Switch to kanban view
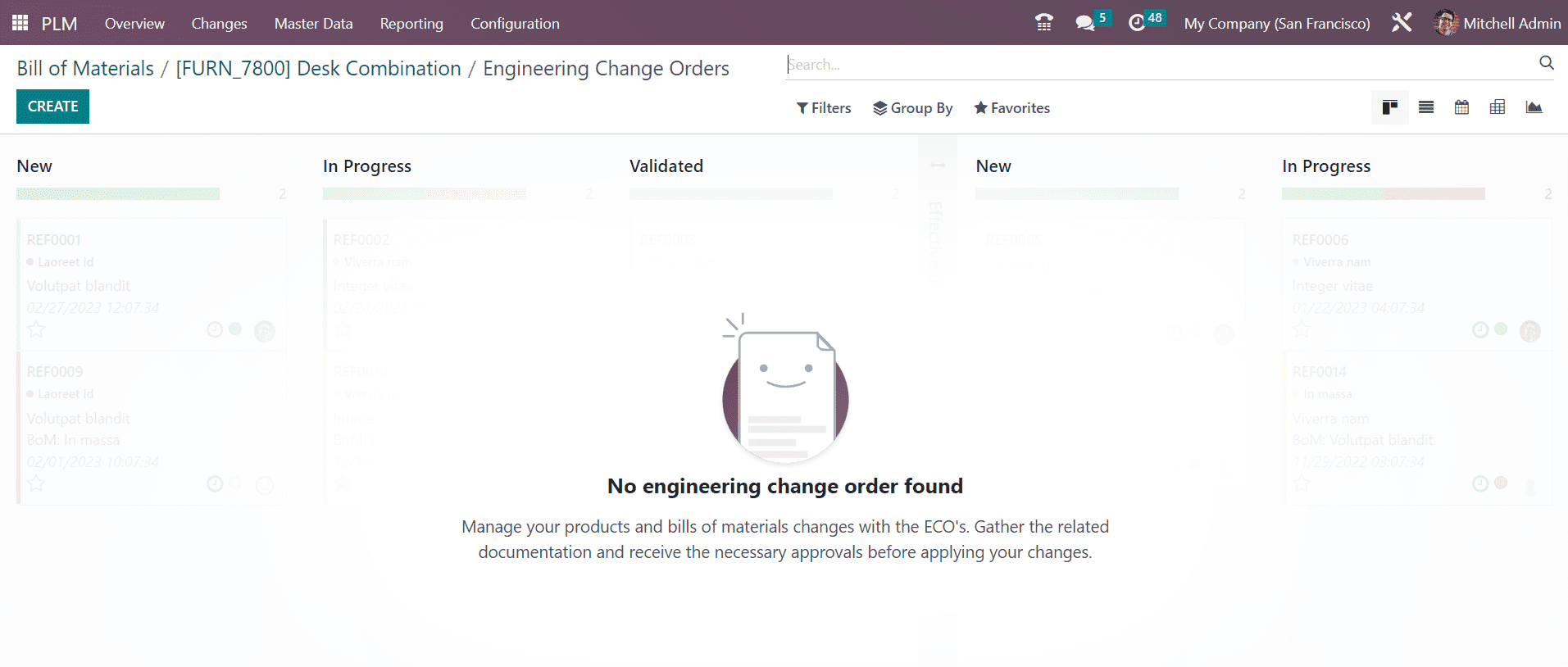The height and width of the screenshot is (667, 1568). tap(1390, 107)
